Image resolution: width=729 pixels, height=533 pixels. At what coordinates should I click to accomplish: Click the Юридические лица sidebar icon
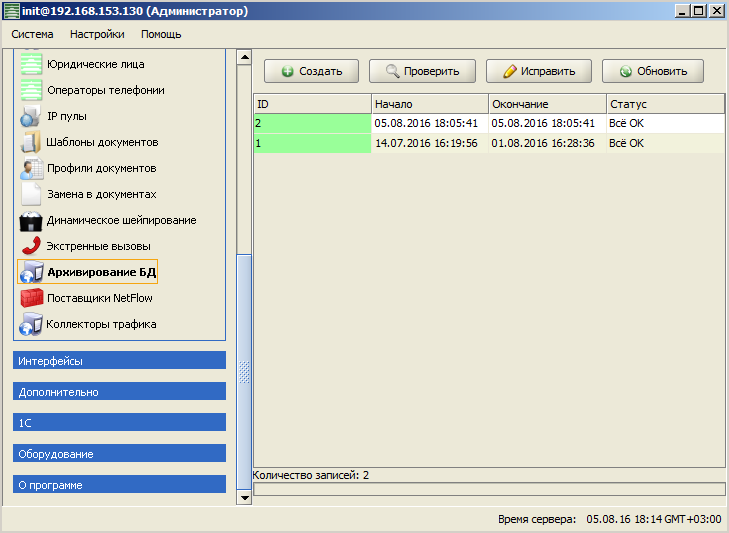point(31,64)
